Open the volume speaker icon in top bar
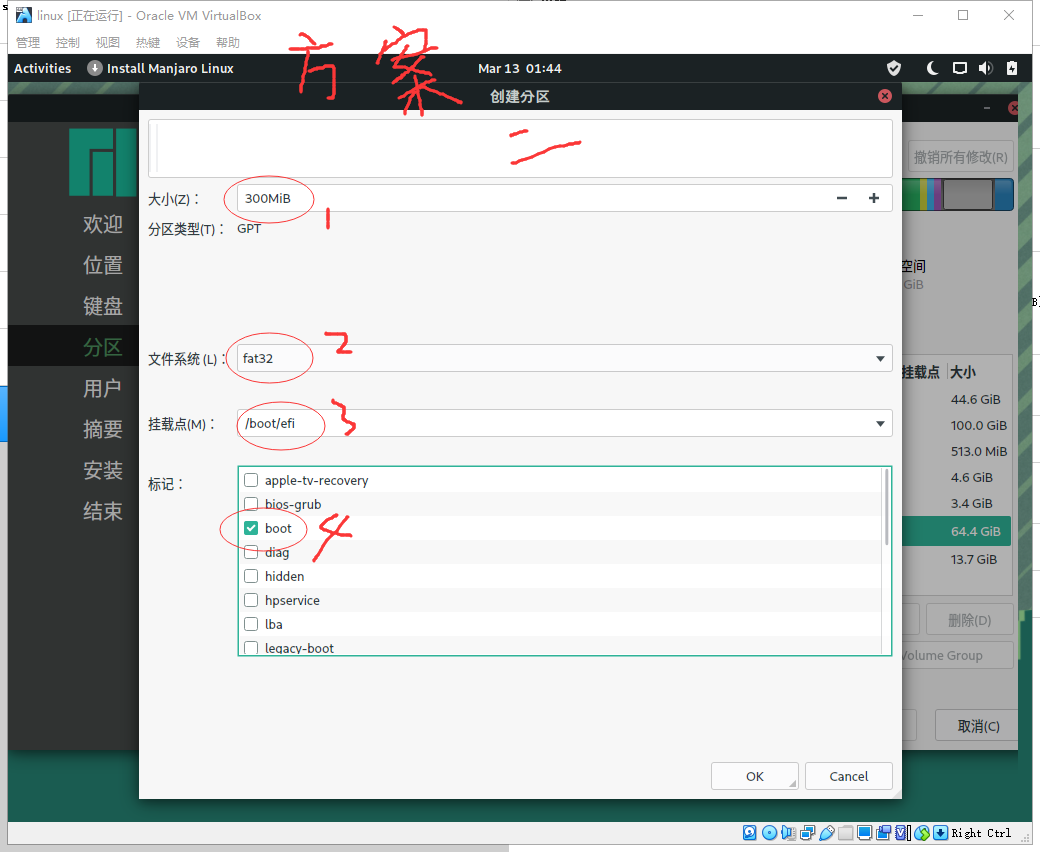The height and width of the screenshot is (852, 1040). coord(985,68)
